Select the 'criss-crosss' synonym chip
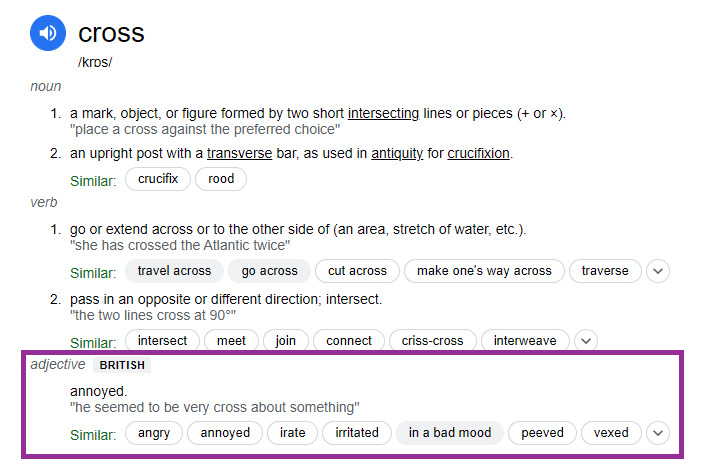This screenshot has height=464, width=712. pyautogui.click(x=432, y=341)
